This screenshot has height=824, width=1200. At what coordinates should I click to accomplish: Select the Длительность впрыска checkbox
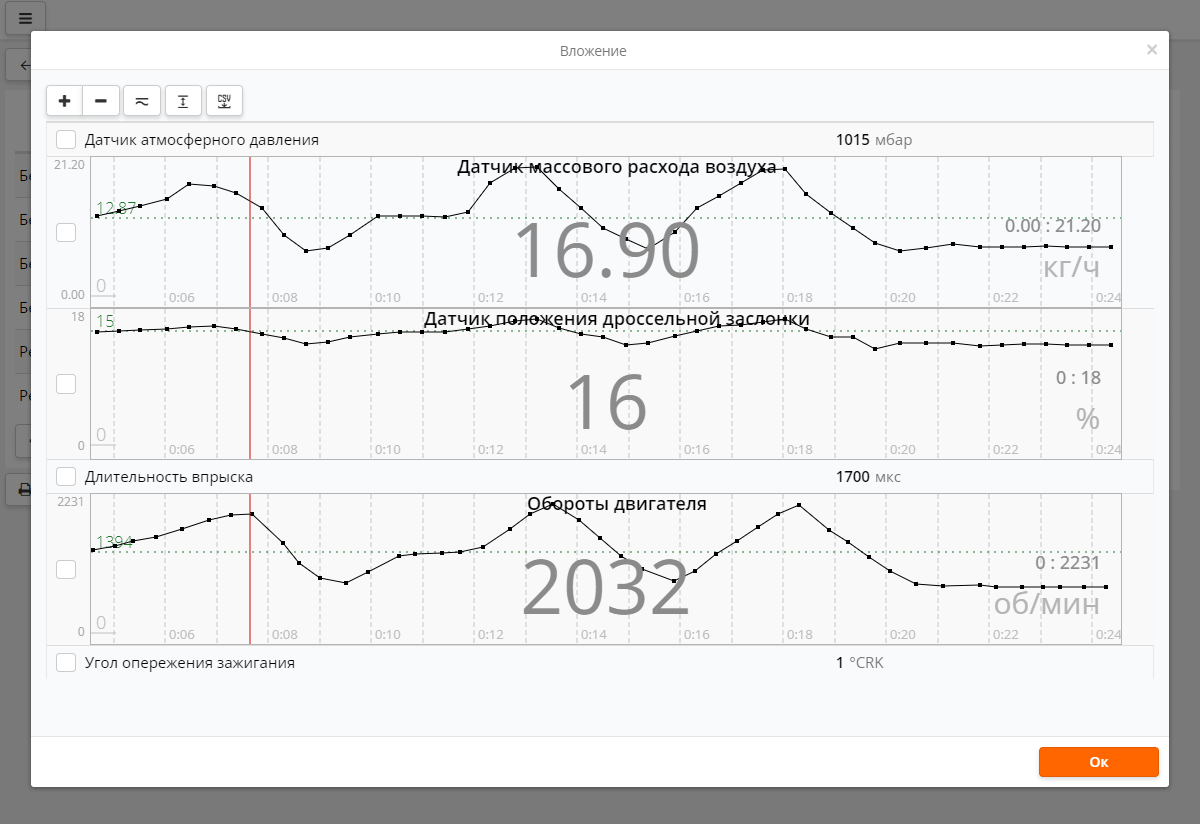point(66,477)
